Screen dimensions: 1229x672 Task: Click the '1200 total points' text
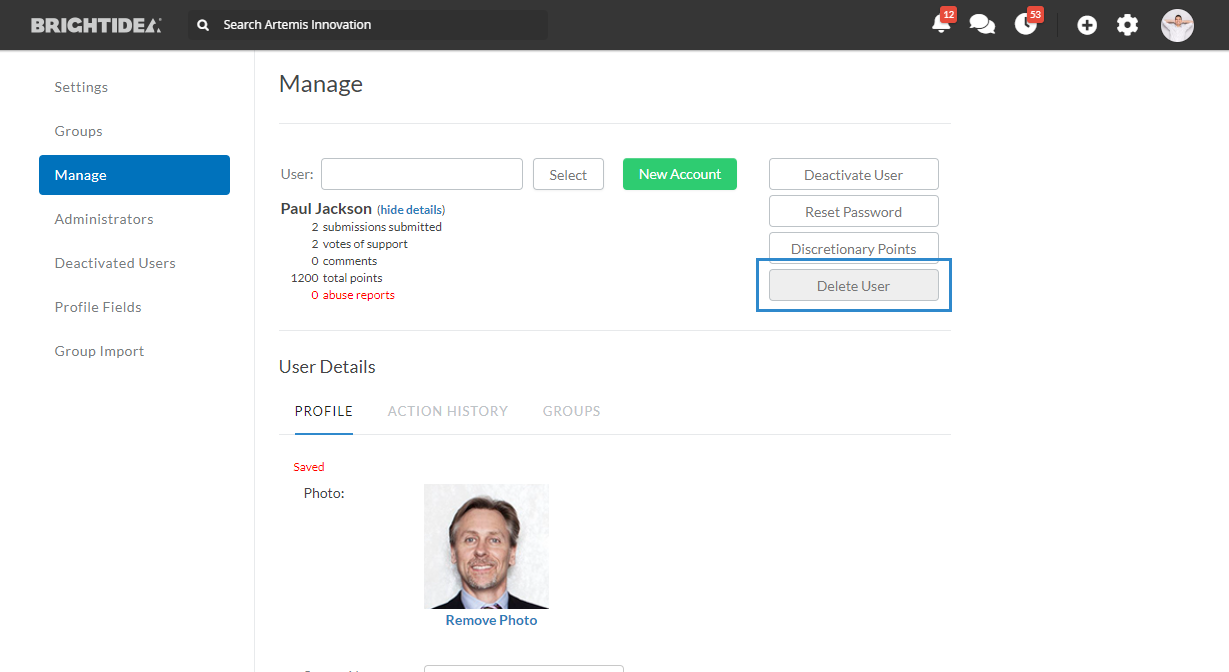click(336, 278)
